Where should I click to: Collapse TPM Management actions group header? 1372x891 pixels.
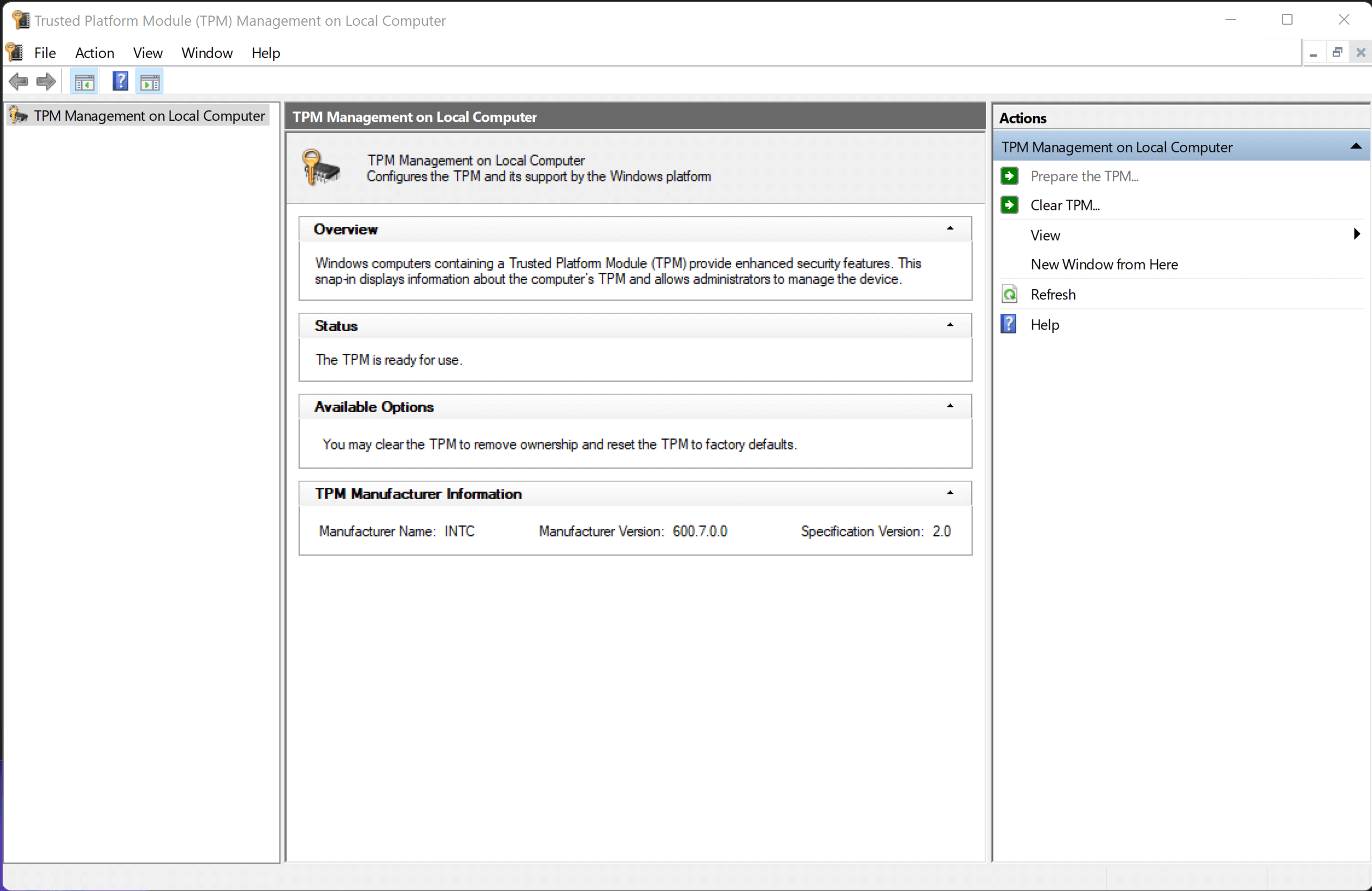coord(1355,147)
